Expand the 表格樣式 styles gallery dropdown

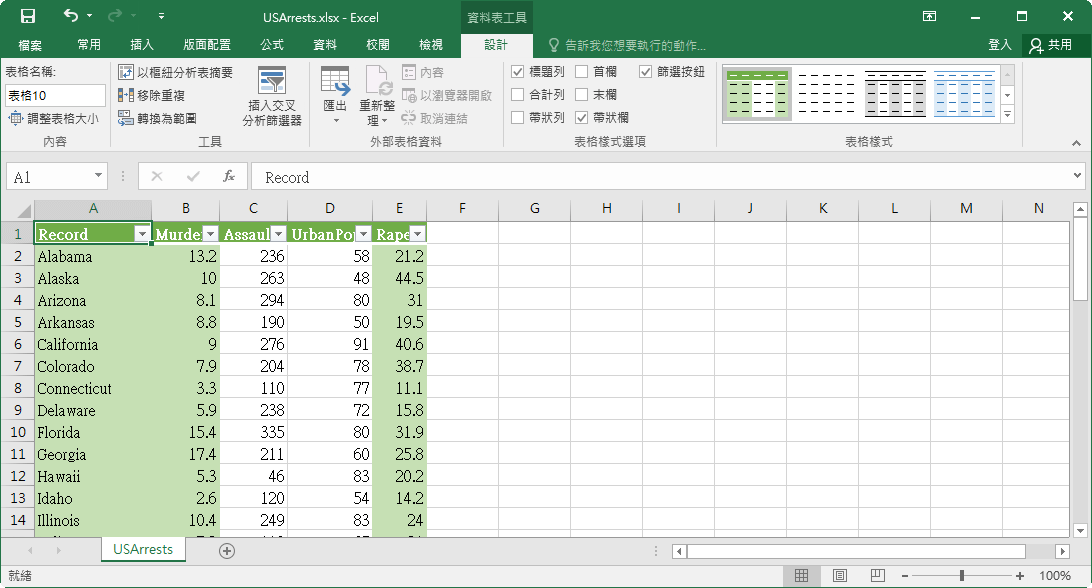1008,114
